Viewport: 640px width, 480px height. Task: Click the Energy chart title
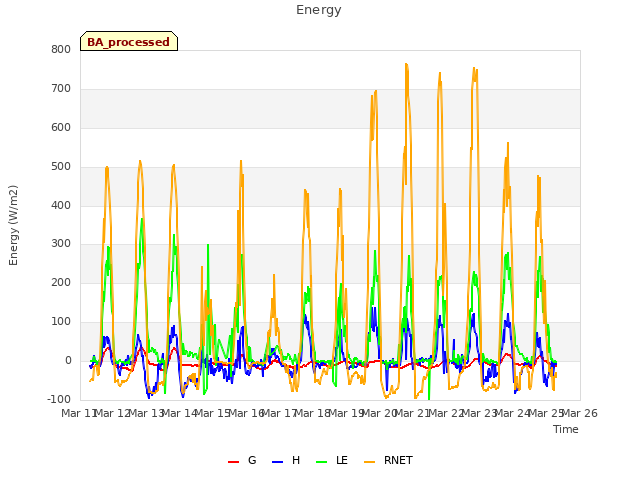tap(319, 10)
